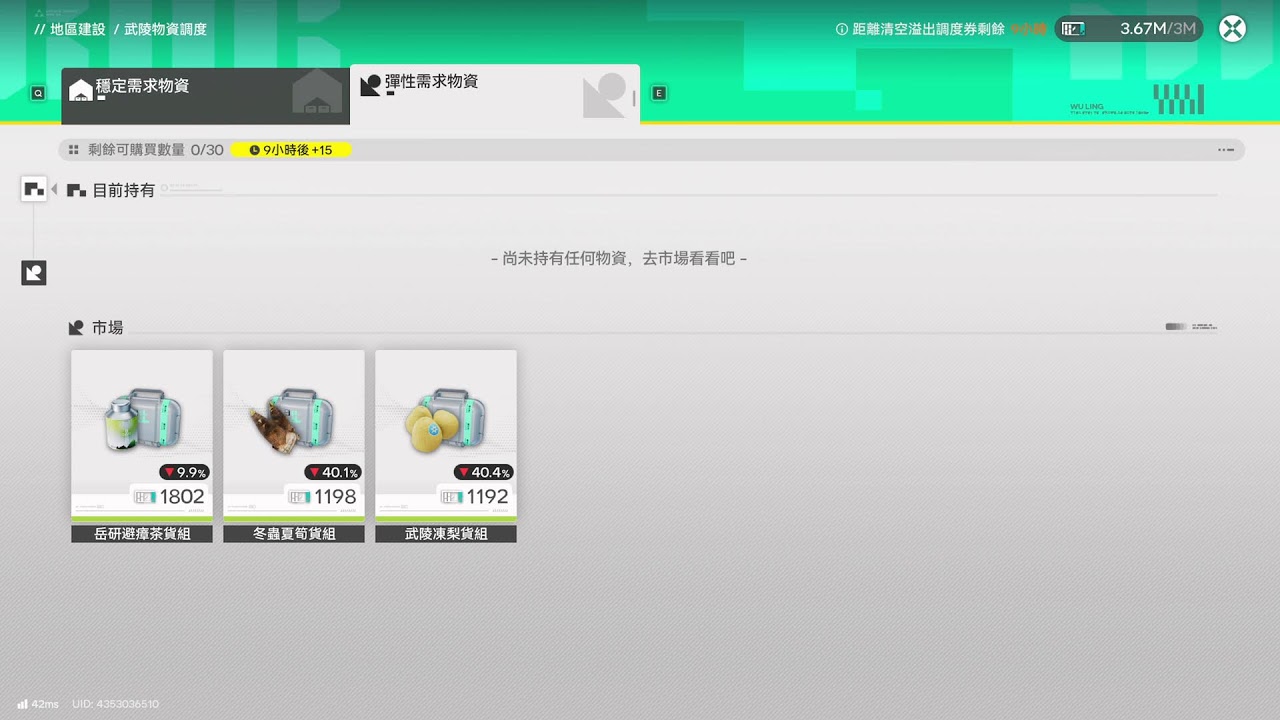Jump to 市場 section via sidebar icon
This screenshot has width=1280, height=720.
[x=34, y=272]
